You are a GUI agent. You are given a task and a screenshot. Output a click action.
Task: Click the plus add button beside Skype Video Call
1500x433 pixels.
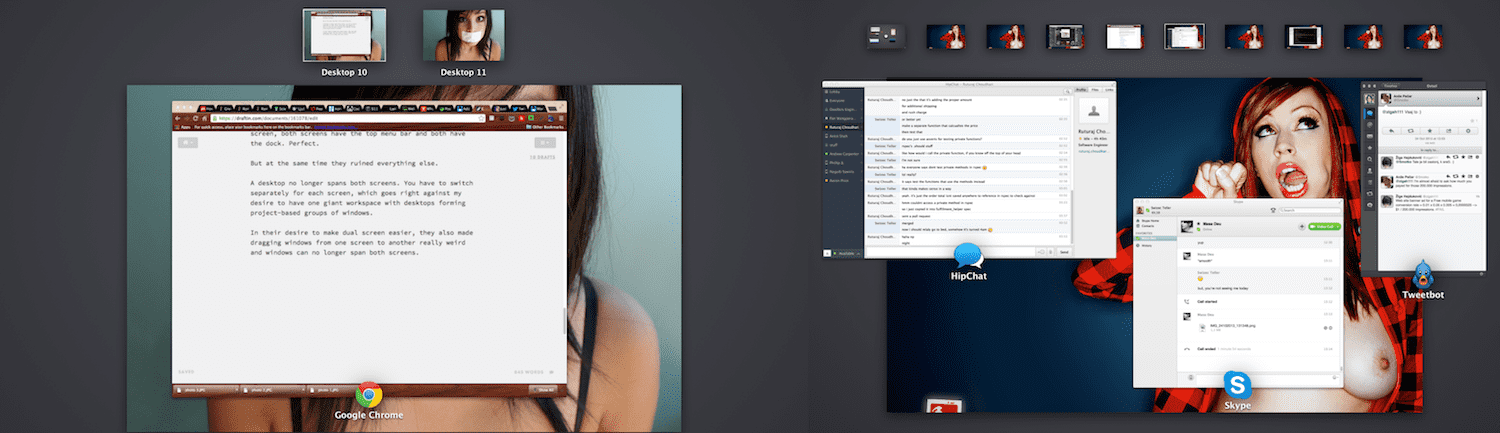1301,227
